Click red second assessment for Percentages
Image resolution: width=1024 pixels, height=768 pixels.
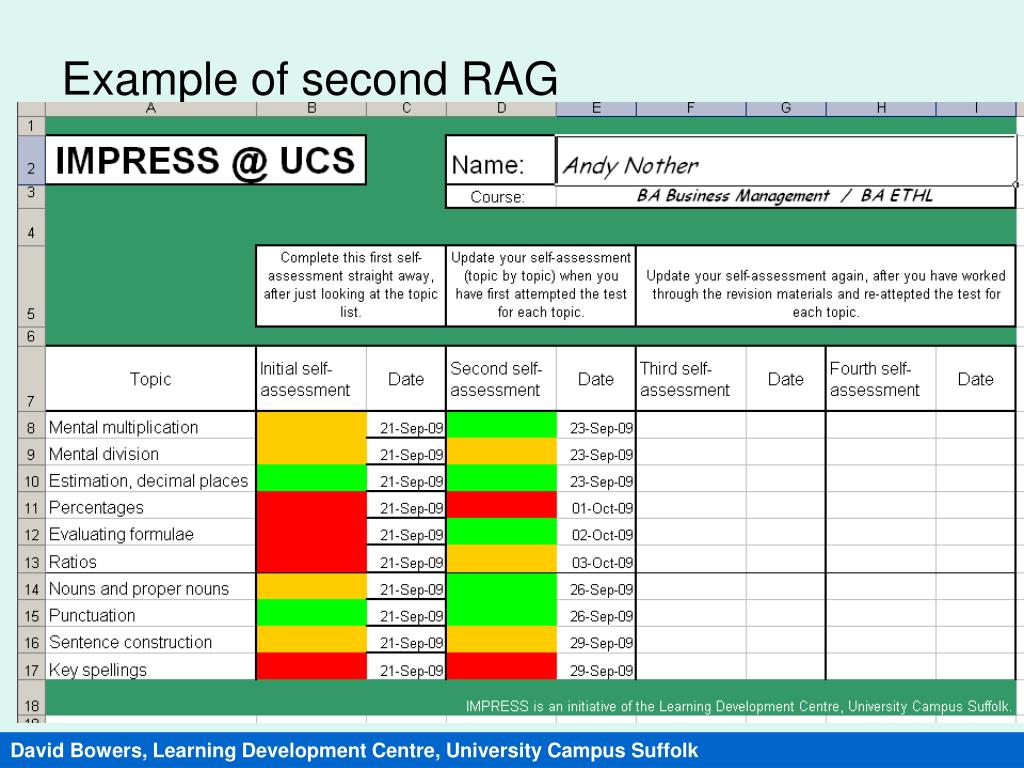click(x=502, y=505)
